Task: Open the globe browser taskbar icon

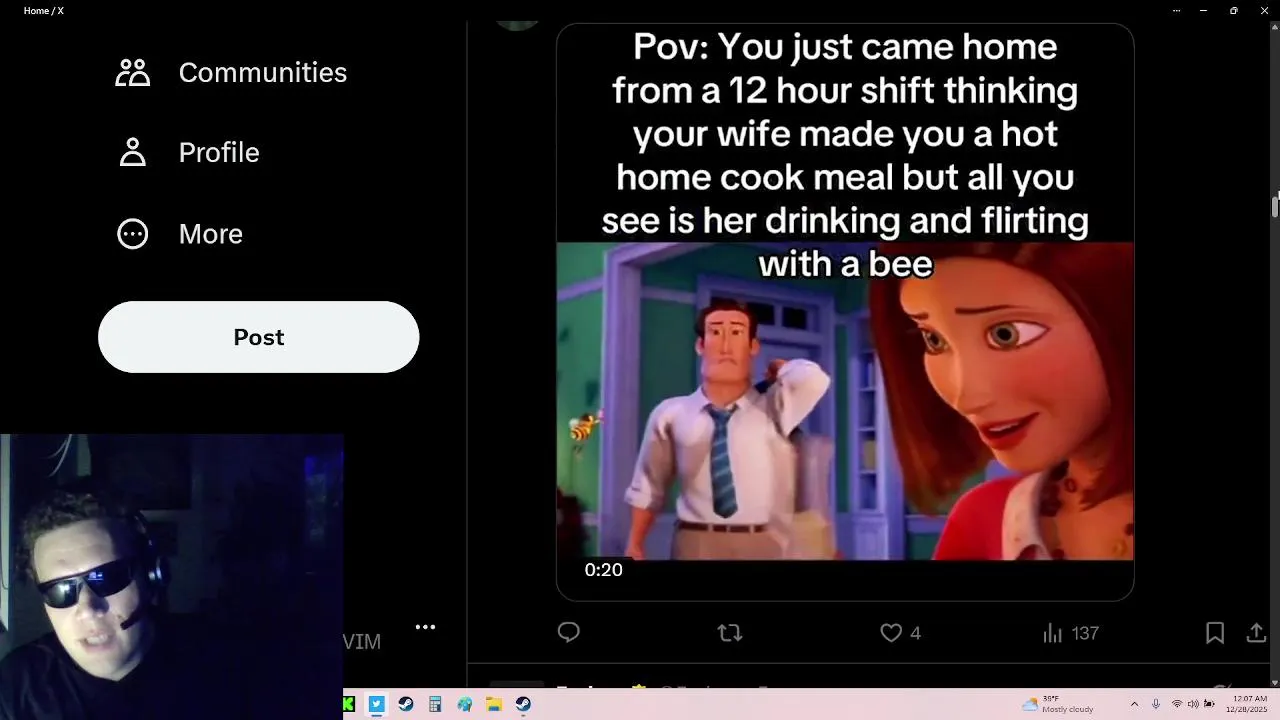Action: 464,704
